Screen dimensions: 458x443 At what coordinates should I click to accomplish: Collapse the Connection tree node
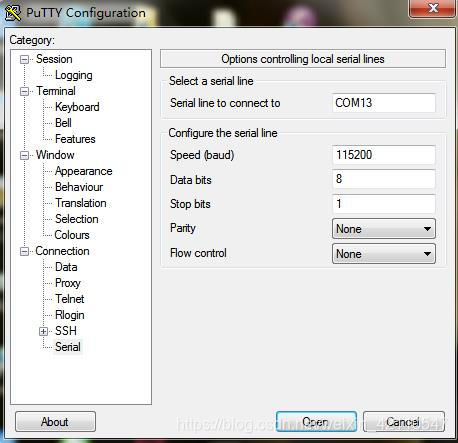tap(24, 251)
